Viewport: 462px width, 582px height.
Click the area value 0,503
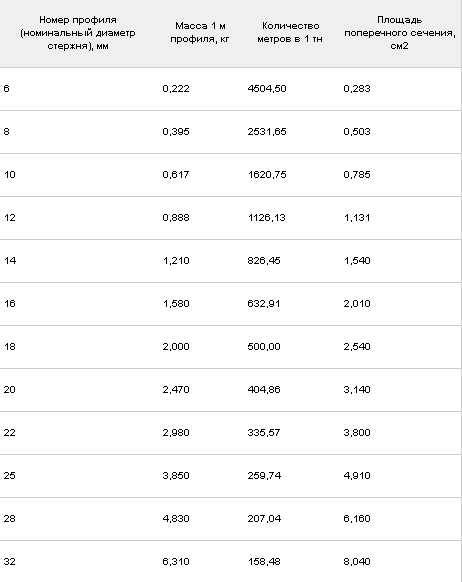click(357, 132)
